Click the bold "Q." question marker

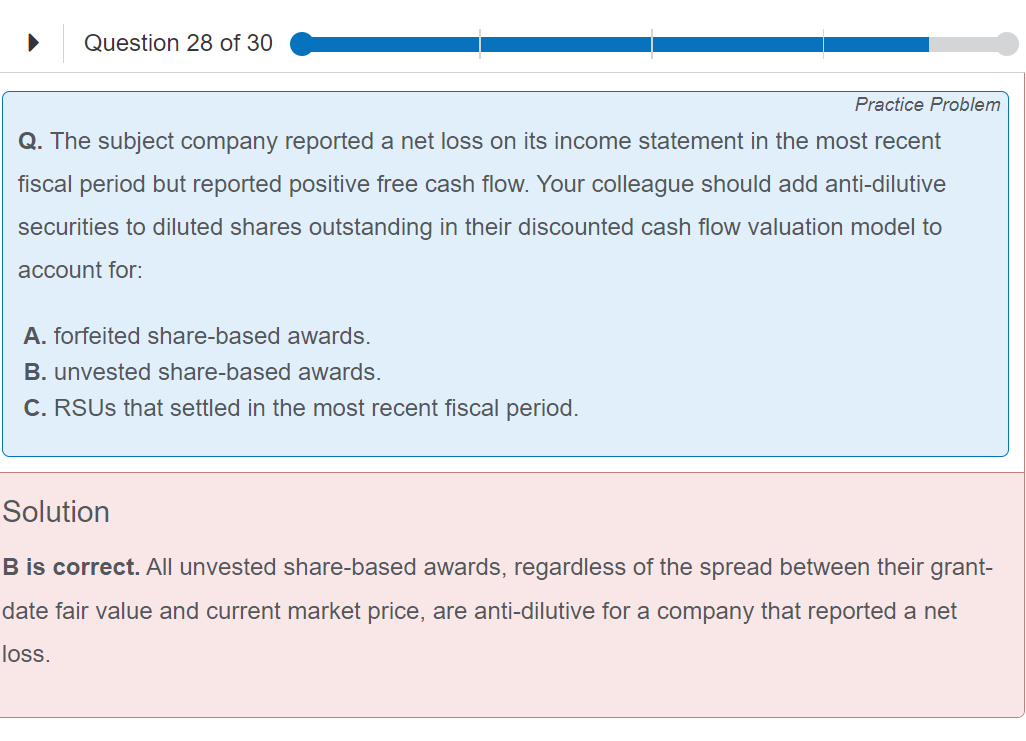tap(30, 142)
